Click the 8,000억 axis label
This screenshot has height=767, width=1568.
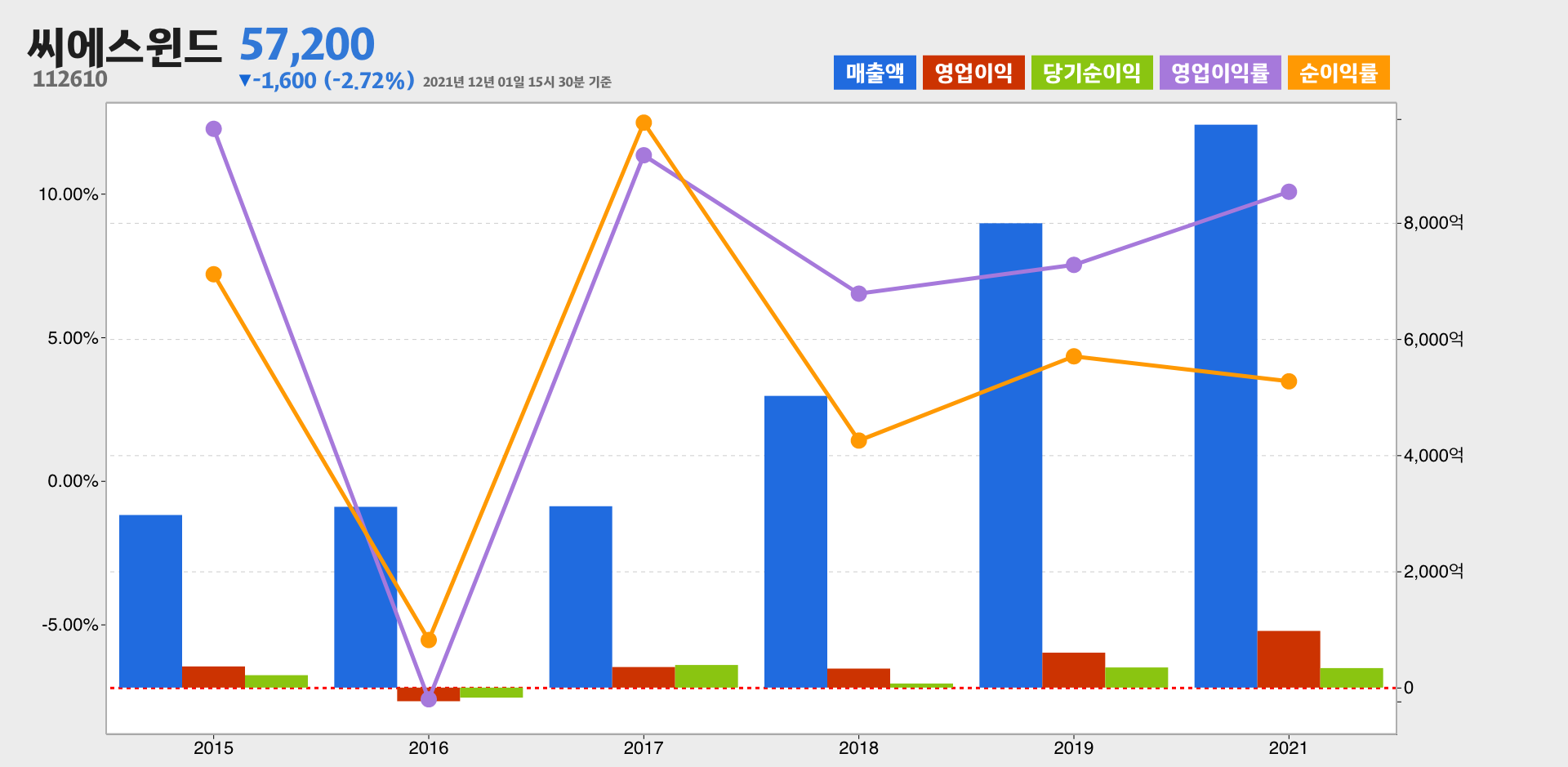coord(1433,223)
